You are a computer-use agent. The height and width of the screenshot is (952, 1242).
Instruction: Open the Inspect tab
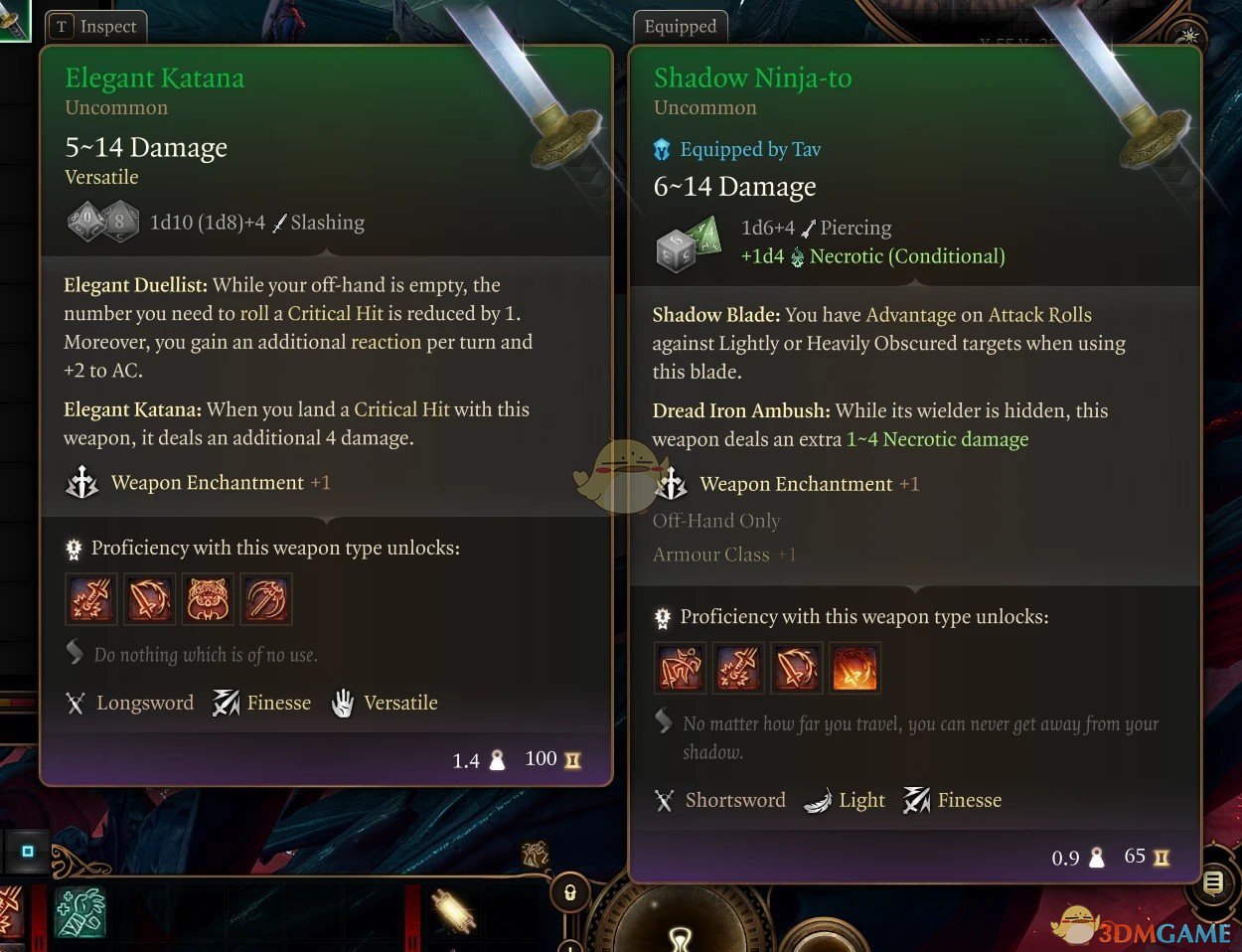click(97, 27)
